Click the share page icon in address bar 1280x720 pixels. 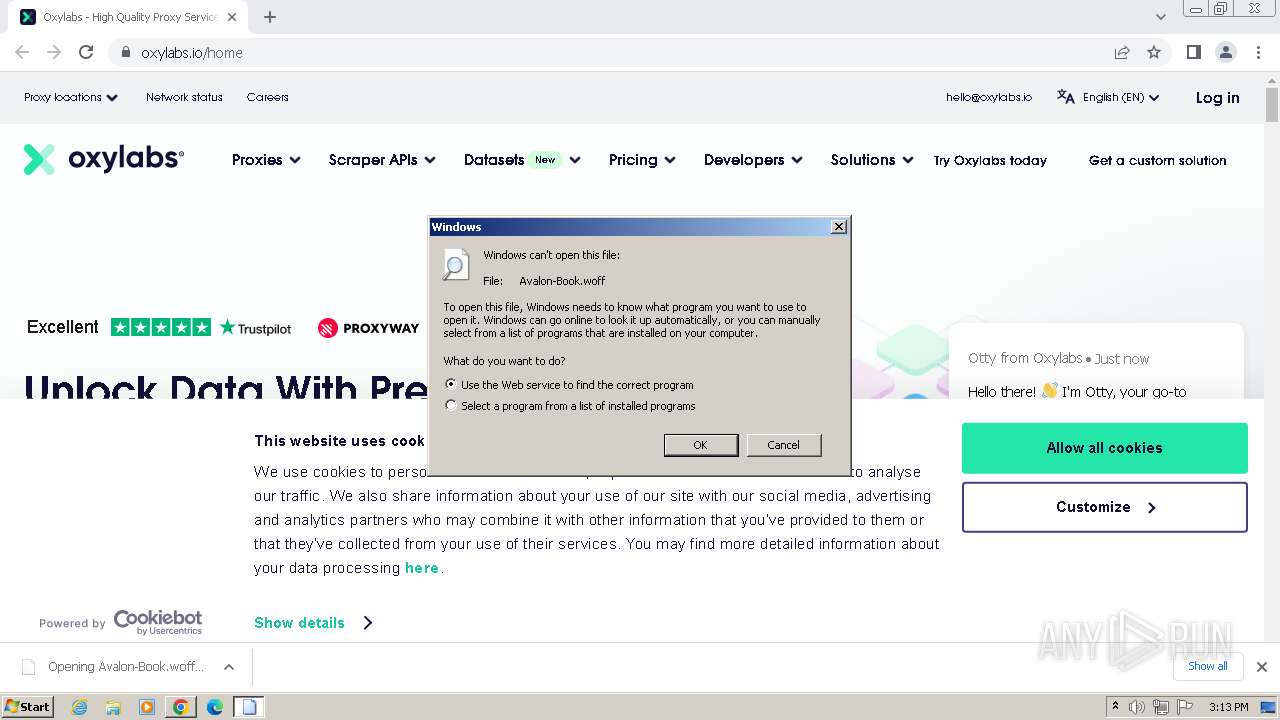[x=1122, y=52]
